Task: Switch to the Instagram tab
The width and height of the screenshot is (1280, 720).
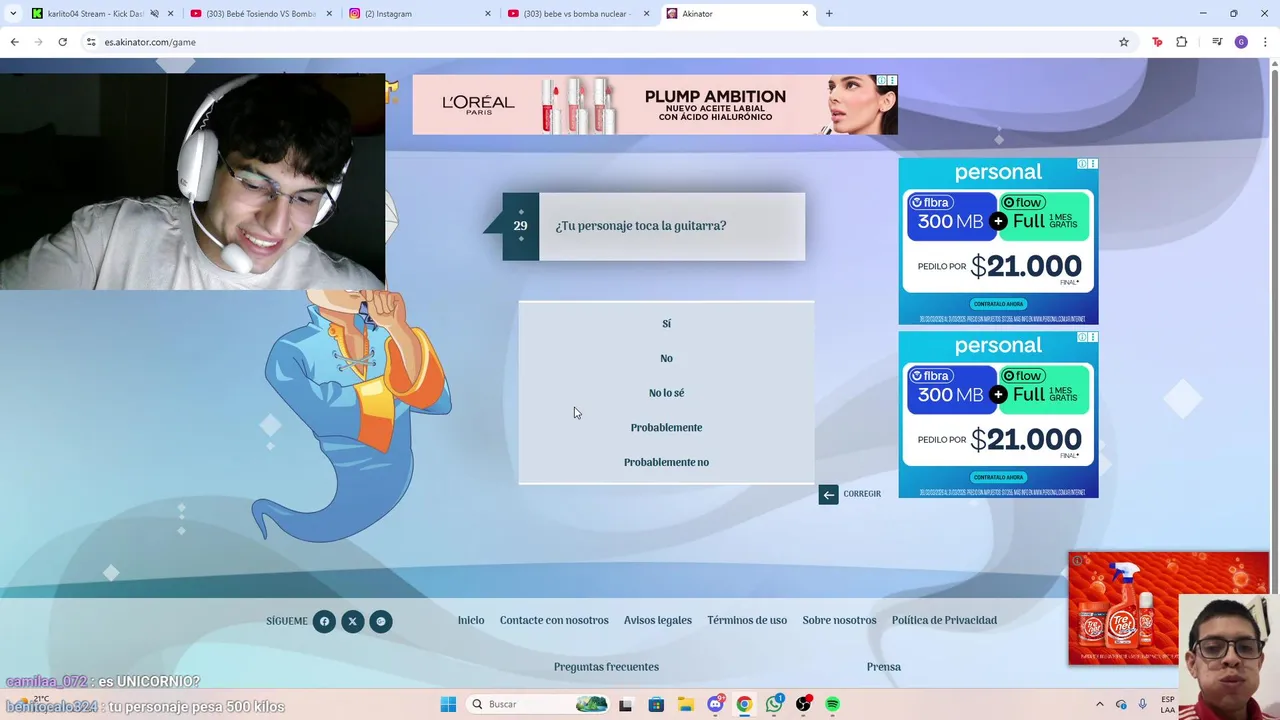Action: 418,14
